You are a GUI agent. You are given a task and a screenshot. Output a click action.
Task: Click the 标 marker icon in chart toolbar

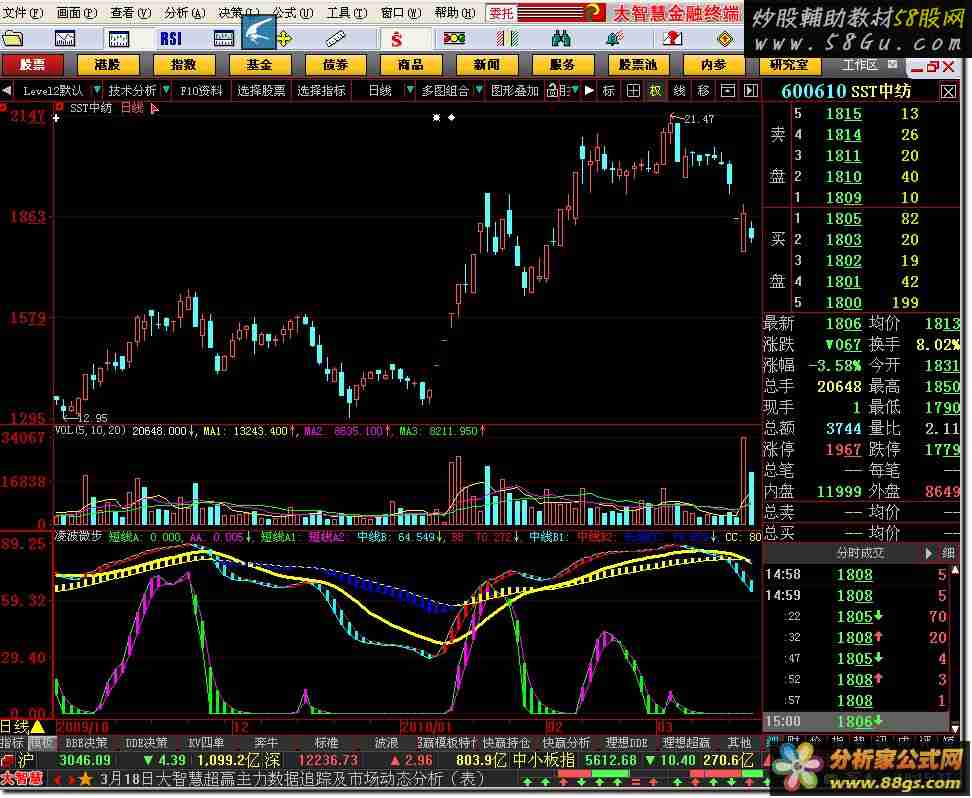point(609,91)
